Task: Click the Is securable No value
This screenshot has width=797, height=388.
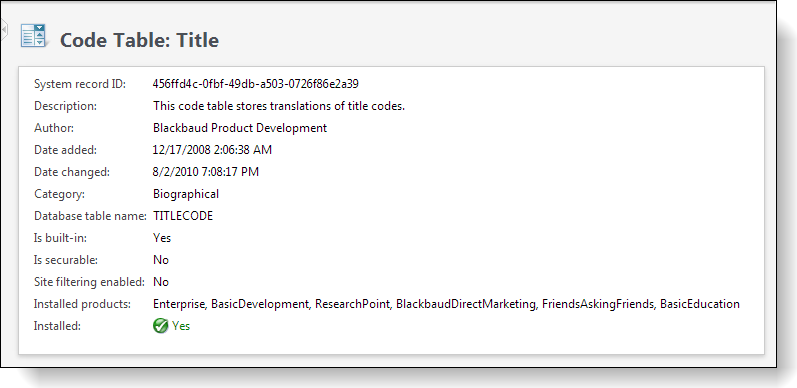Action: 161,260
